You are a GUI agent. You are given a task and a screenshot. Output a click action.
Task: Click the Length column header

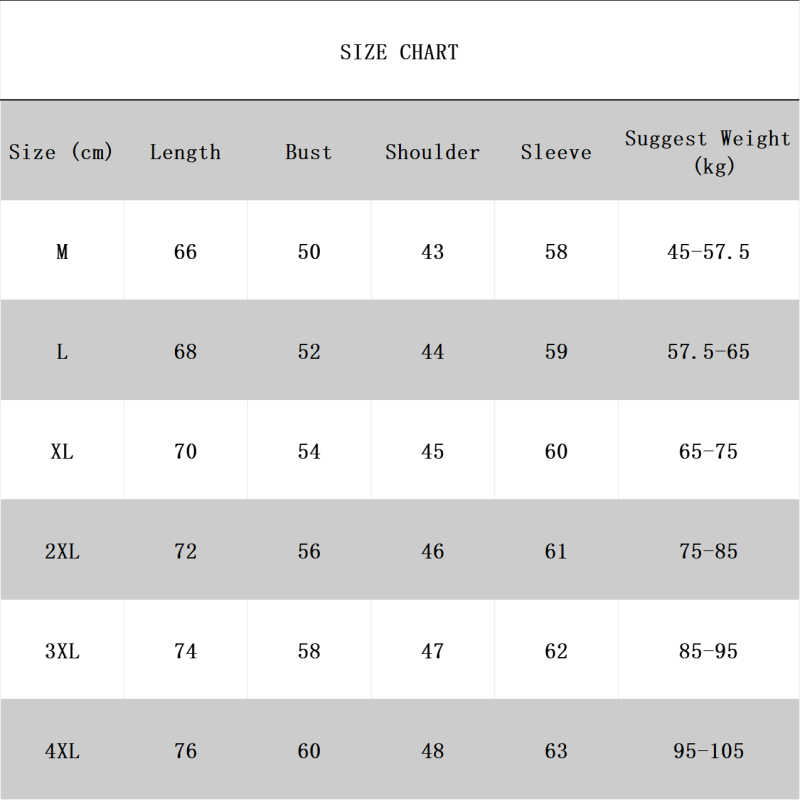coord(185,152)
